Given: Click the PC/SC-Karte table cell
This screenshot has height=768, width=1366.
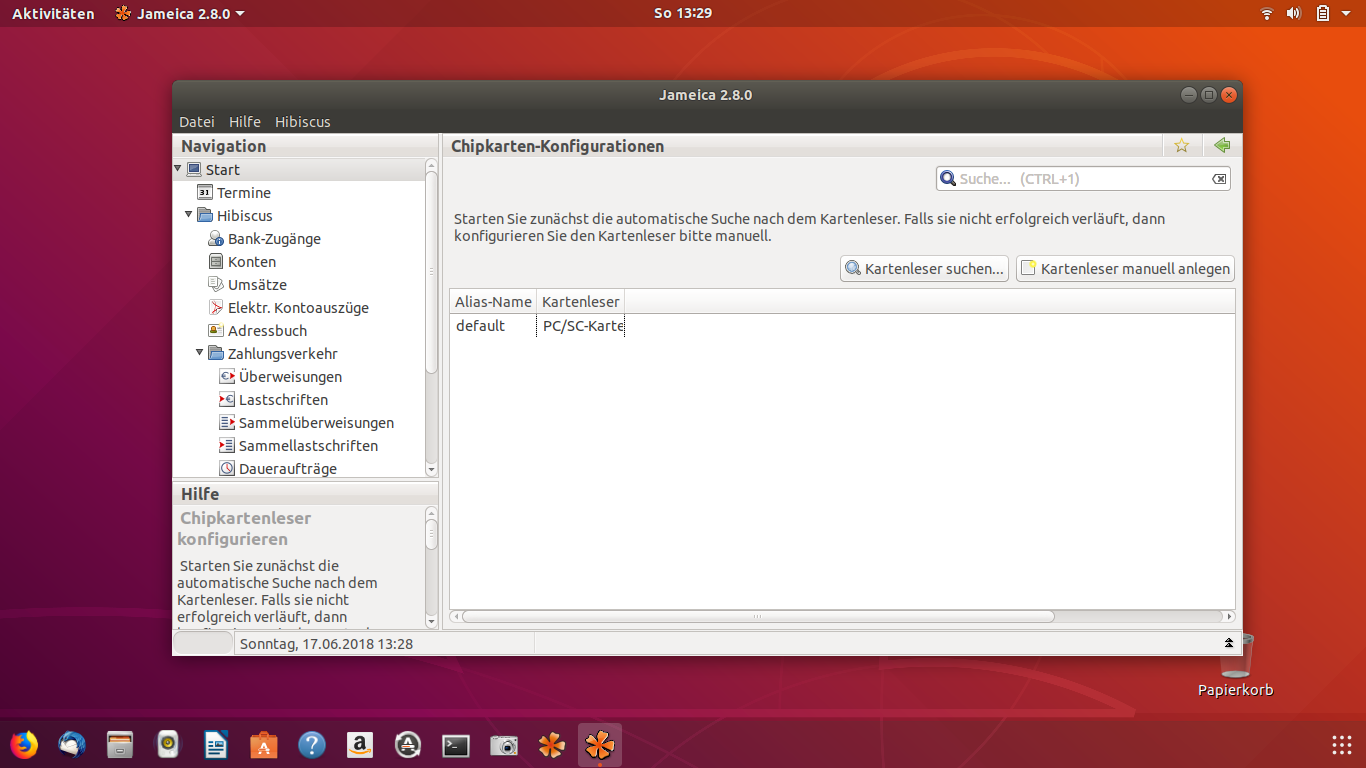Looking at the screenshot, I should click(x=581, y=326).
